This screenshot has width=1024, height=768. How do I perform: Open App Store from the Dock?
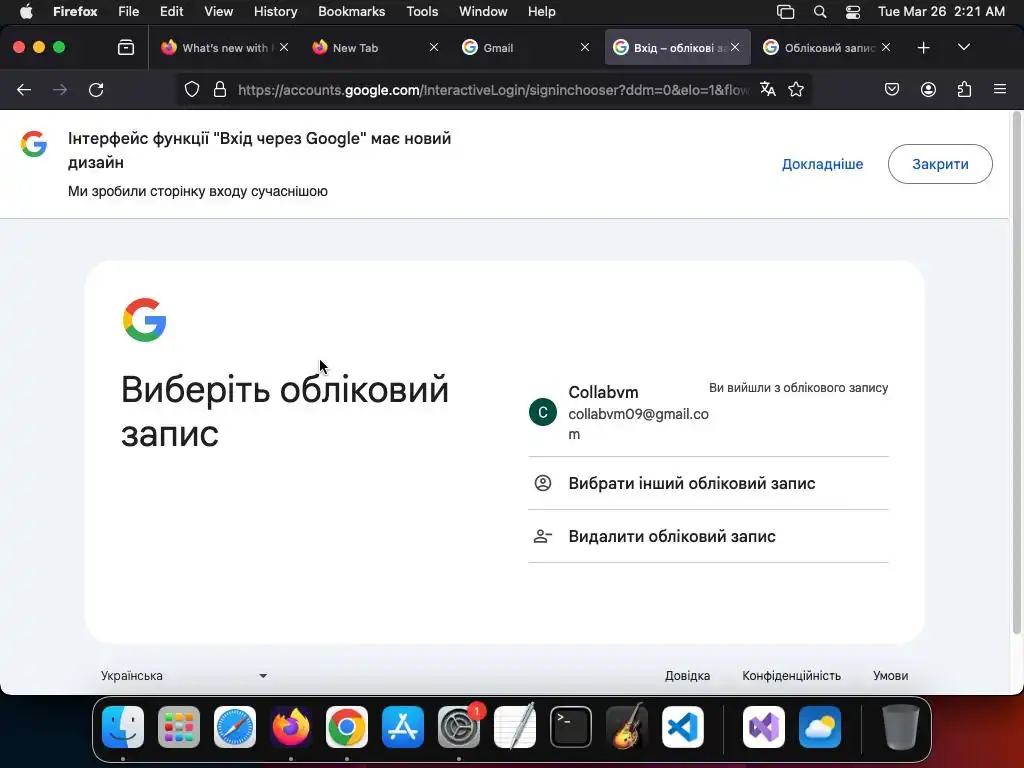pyautogui.click(x=403, y=727)
